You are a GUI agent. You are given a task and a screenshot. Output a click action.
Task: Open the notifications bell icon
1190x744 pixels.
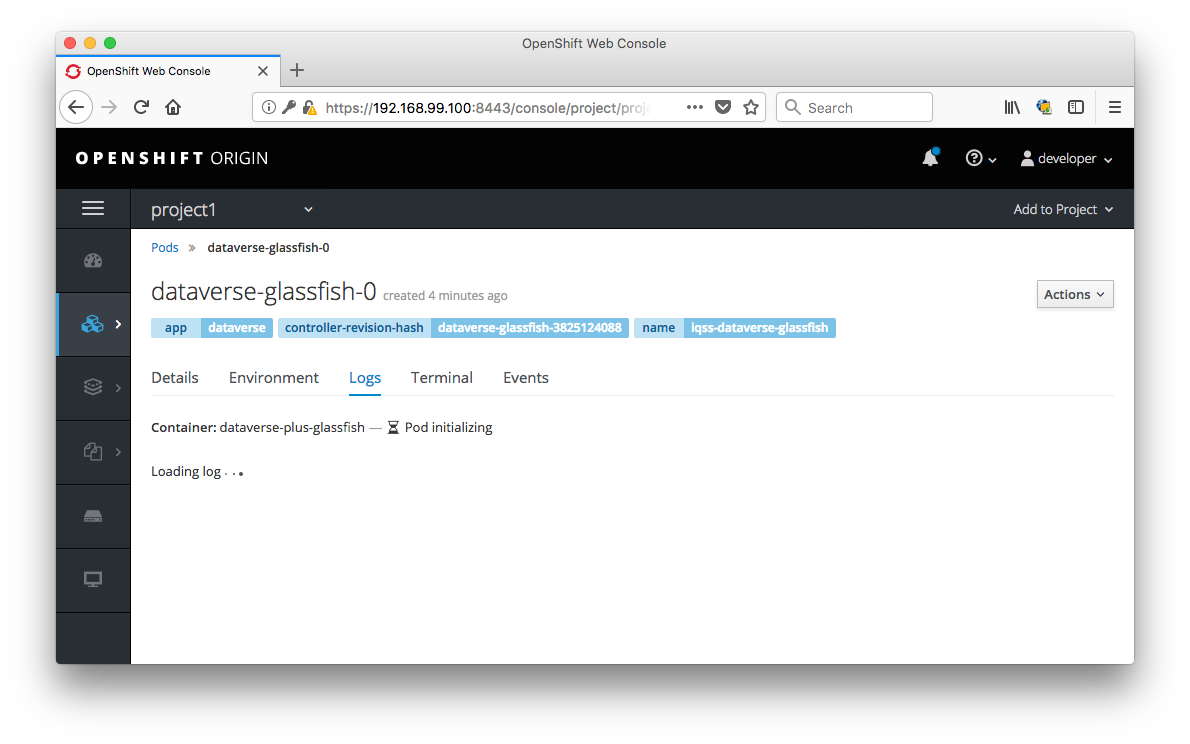[x=930, y=157]
